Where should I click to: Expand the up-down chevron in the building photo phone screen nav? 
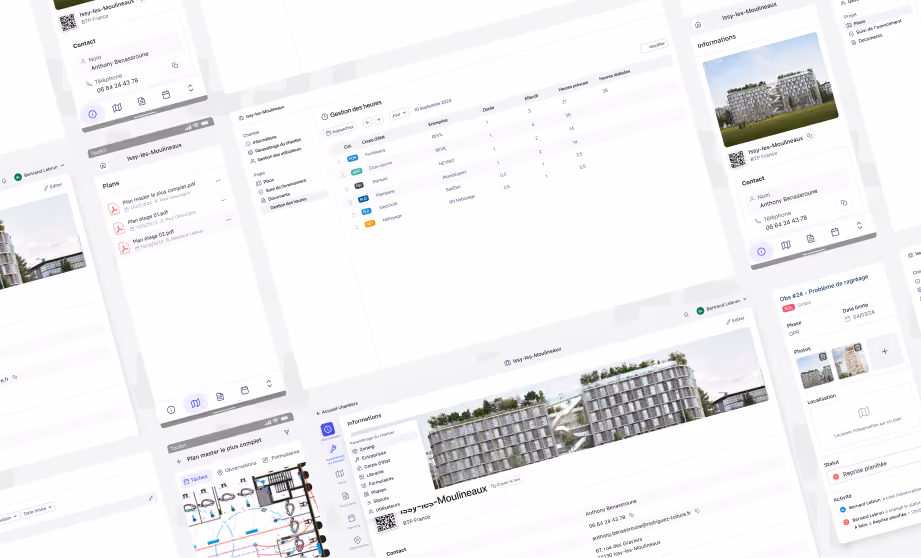(x=859, y=225)
